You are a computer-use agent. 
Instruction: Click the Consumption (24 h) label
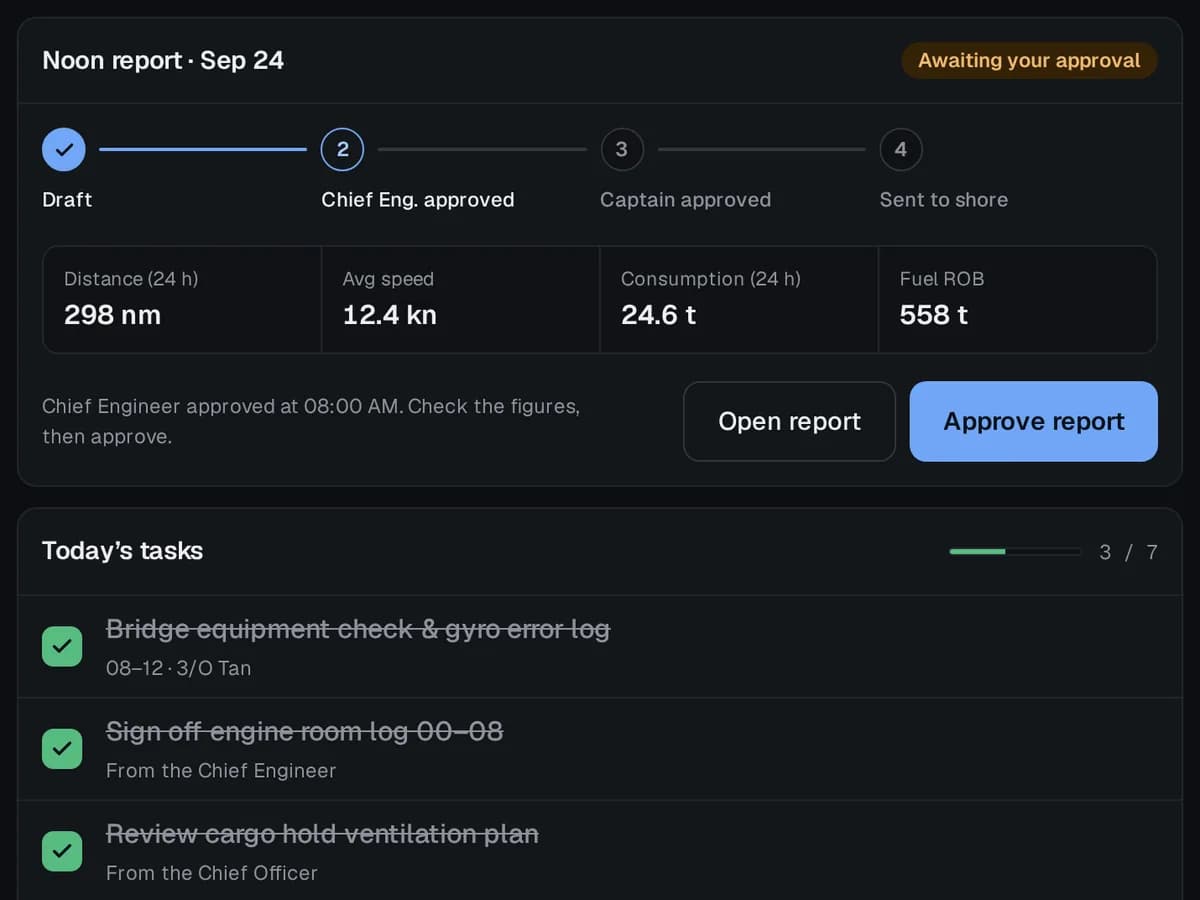[x=711, y=279]
